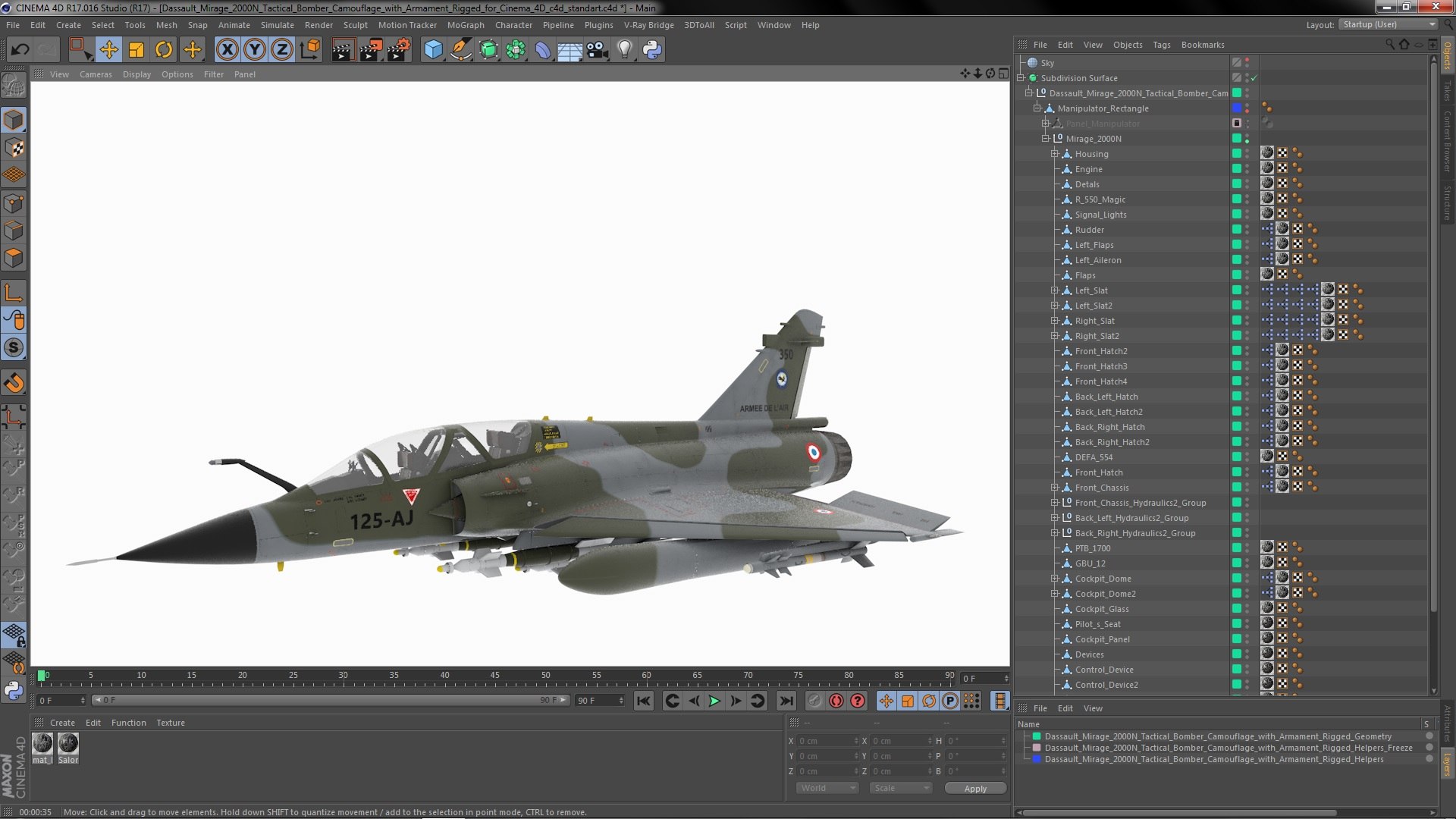1456x819 pixels.
Task: Toggle Y axis lock
Action: click(x=255, y=50)
